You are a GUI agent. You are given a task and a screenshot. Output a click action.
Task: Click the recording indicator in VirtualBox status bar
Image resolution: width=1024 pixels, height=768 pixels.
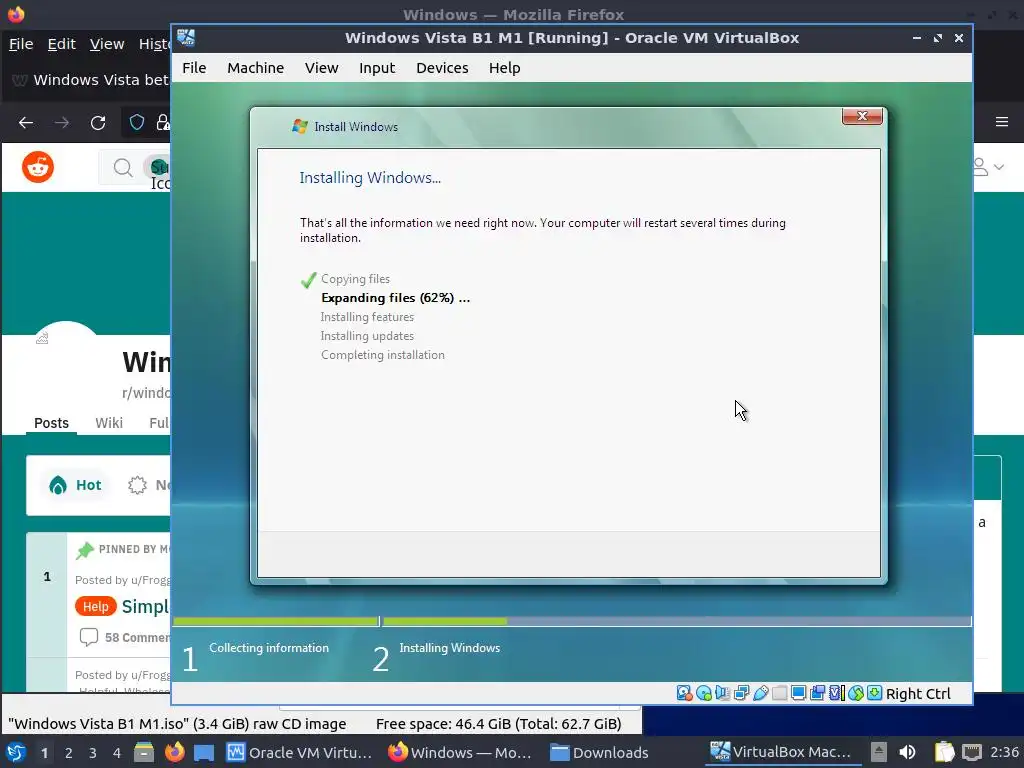[x=817, y=693]
